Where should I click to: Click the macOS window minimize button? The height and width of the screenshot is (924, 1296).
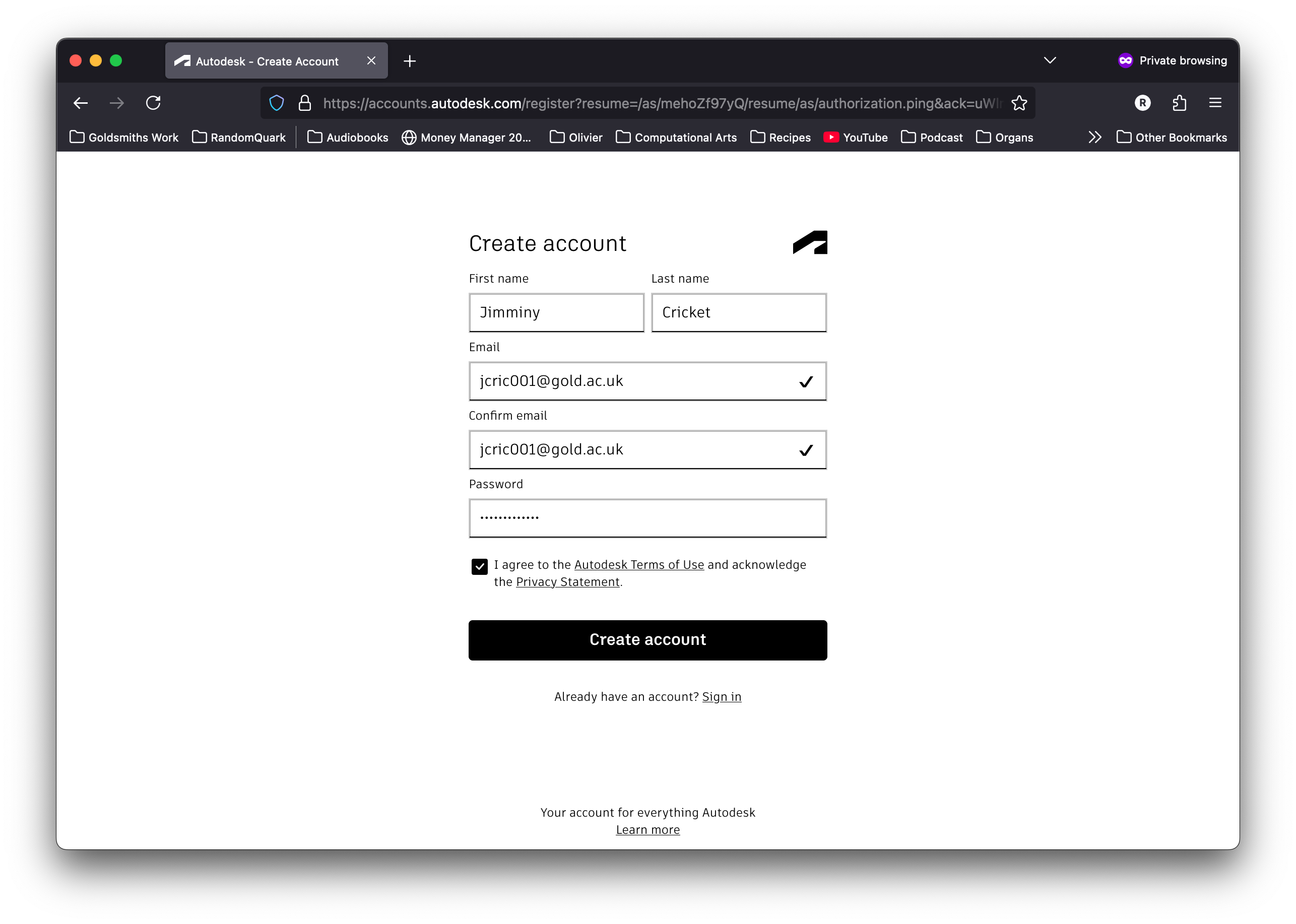96,60
